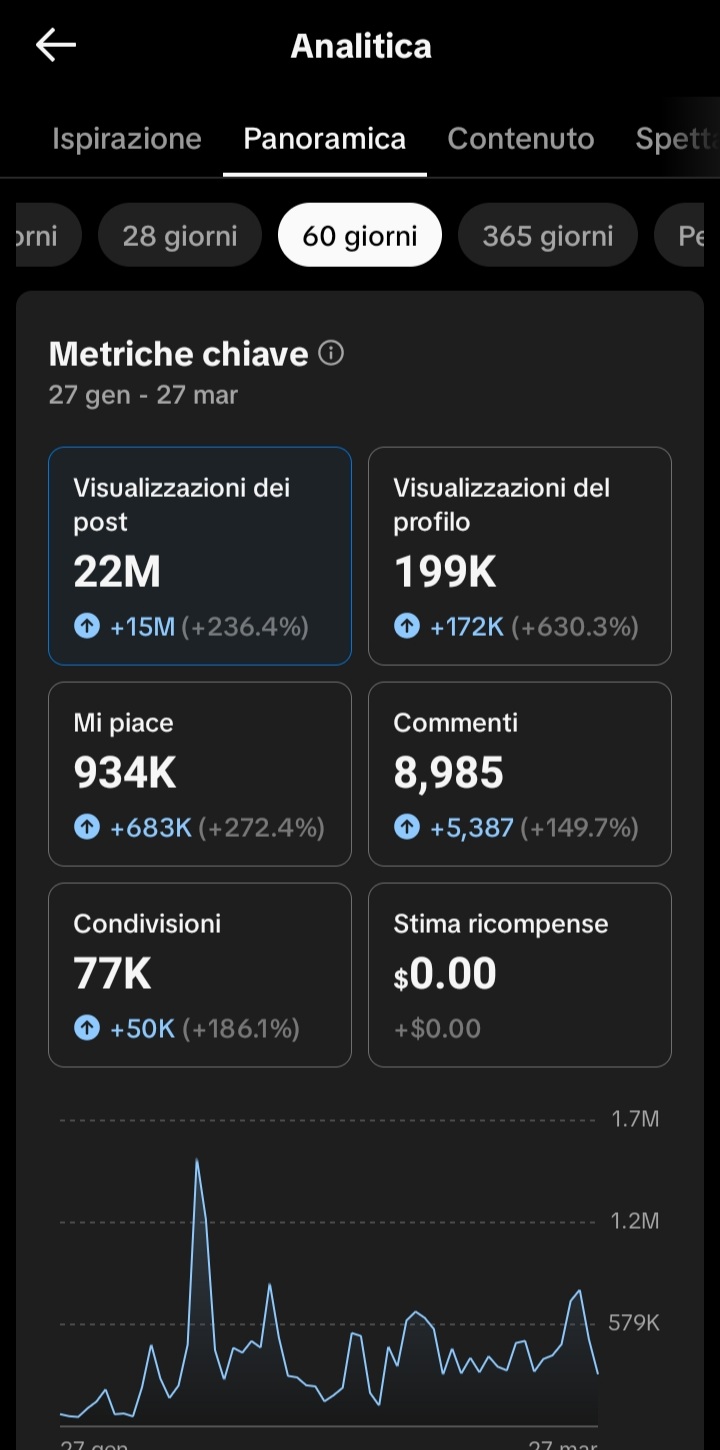Select the Panoramica tab
The width and height of the screenshot is (720, 1450).
(325, 139)
